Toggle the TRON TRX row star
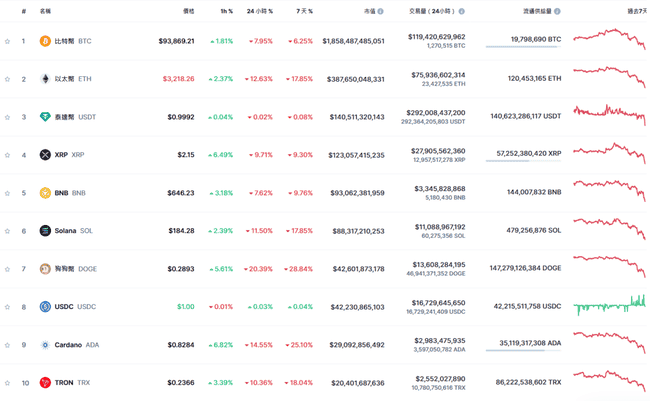 [7, 383]
